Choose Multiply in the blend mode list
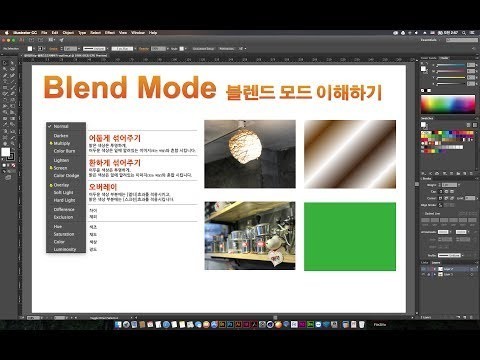The width and height of the screenshot is (480, 360). pyautogui.click(x=62, y=143)
